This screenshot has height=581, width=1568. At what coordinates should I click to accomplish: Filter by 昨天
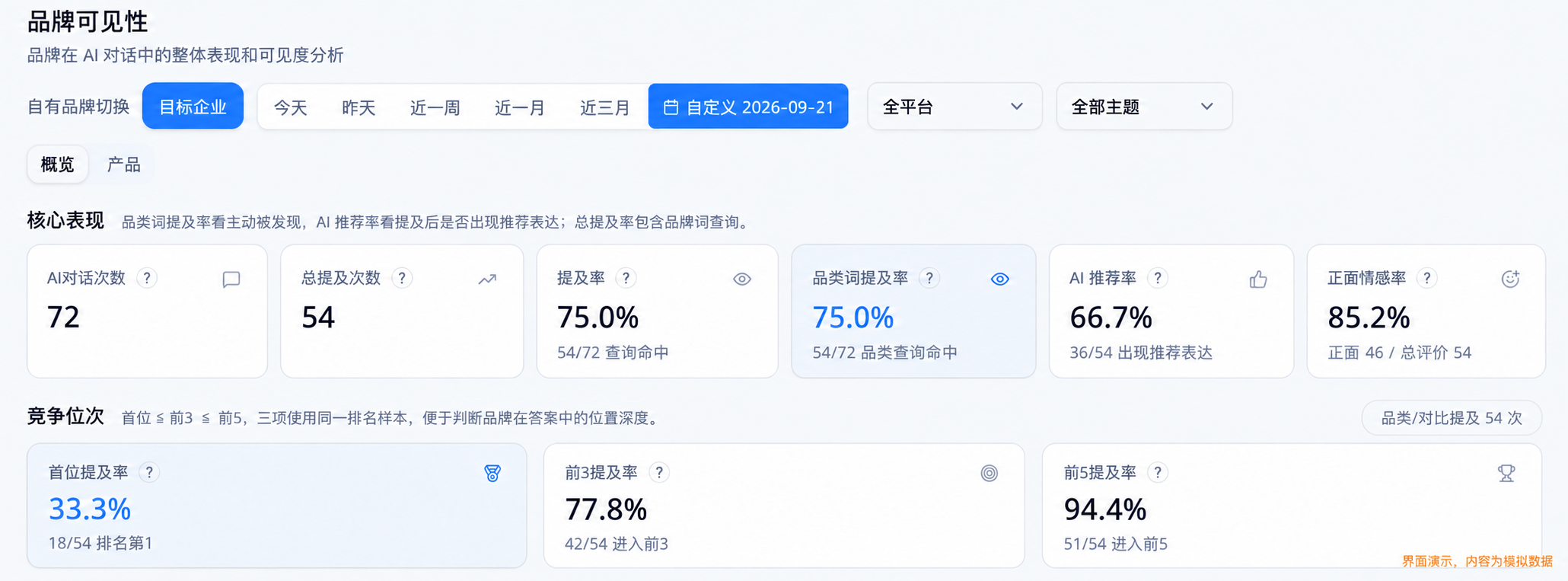click(359, 107)
